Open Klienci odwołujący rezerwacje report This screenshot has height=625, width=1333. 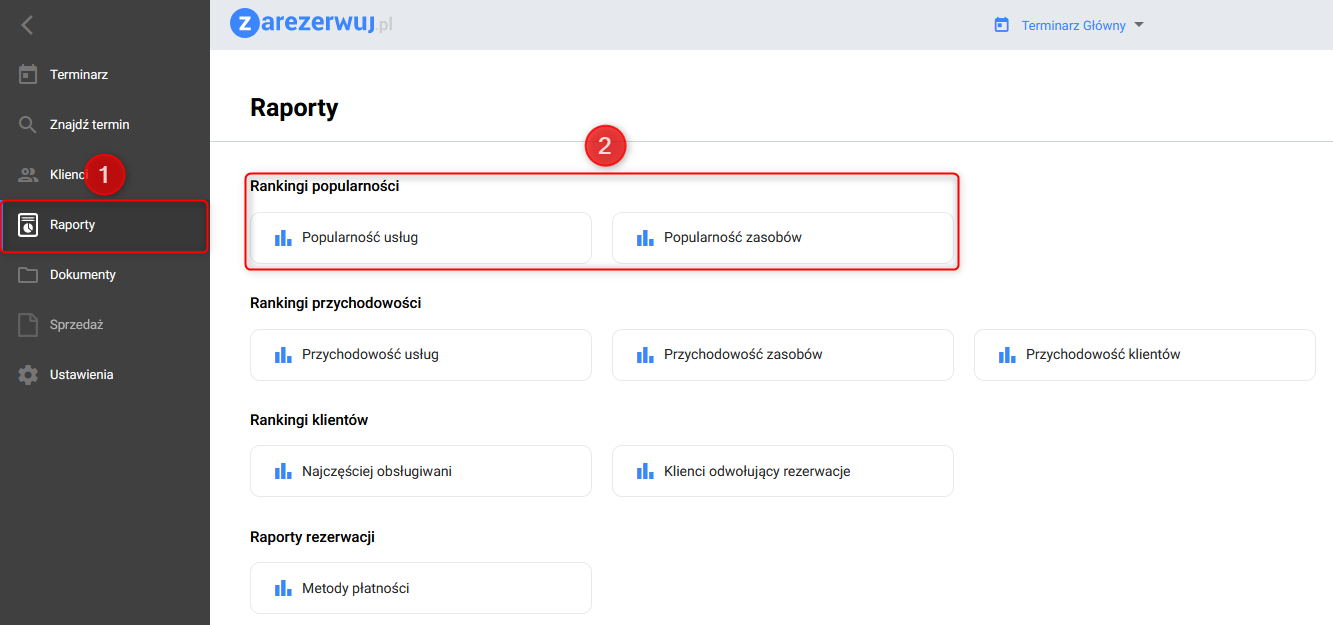pyautogui.click(x=782, y=471)
